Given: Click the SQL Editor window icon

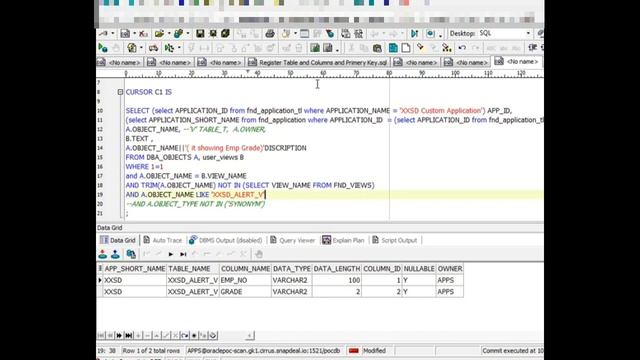Looking at the screenshot, I should [x=125, y=33].
